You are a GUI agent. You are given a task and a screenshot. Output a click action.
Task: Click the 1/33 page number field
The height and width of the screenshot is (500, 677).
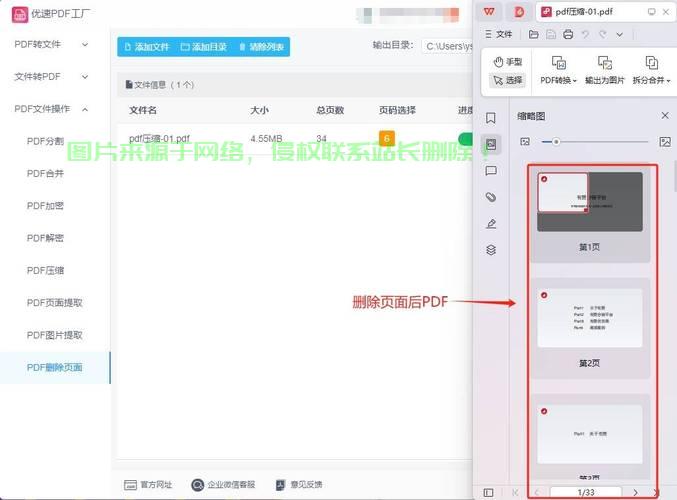pyautogui.click(x=586, y=492)
